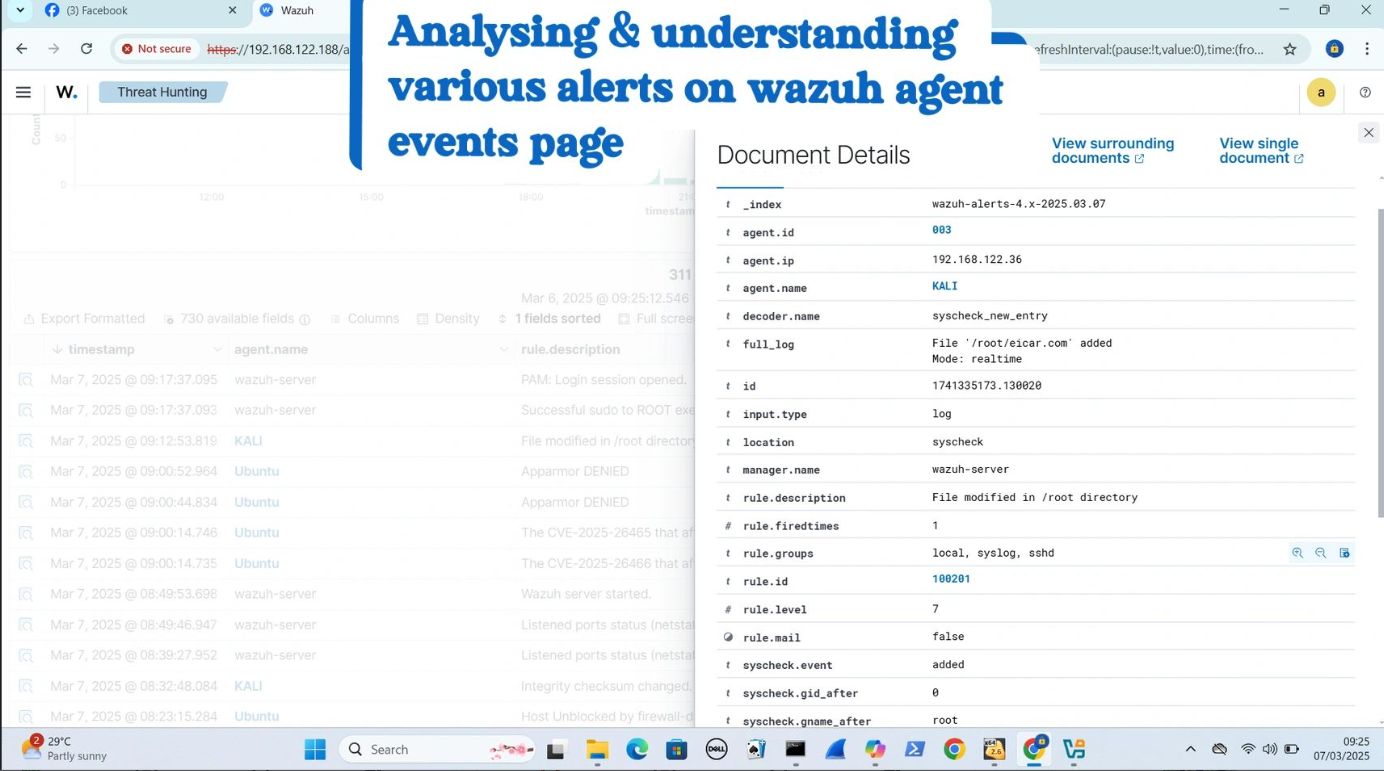Filter for rule.groups value with plus magnifier

point(1297,553)
